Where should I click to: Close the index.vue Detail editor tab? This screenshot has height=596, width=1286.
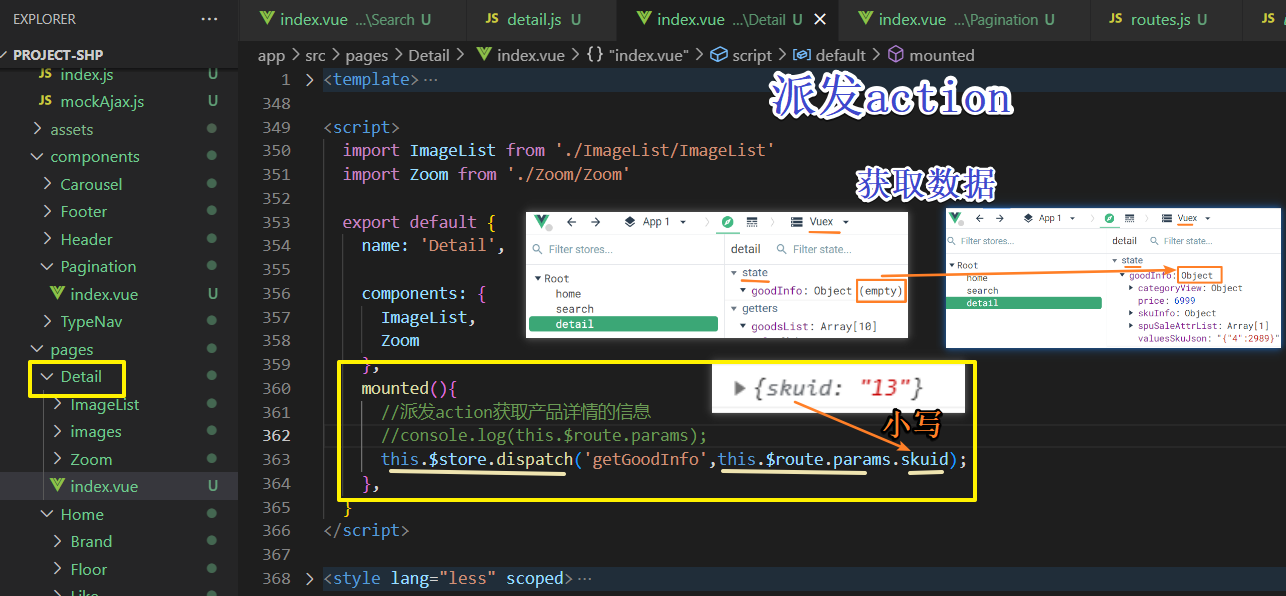[x=821, y=20]
